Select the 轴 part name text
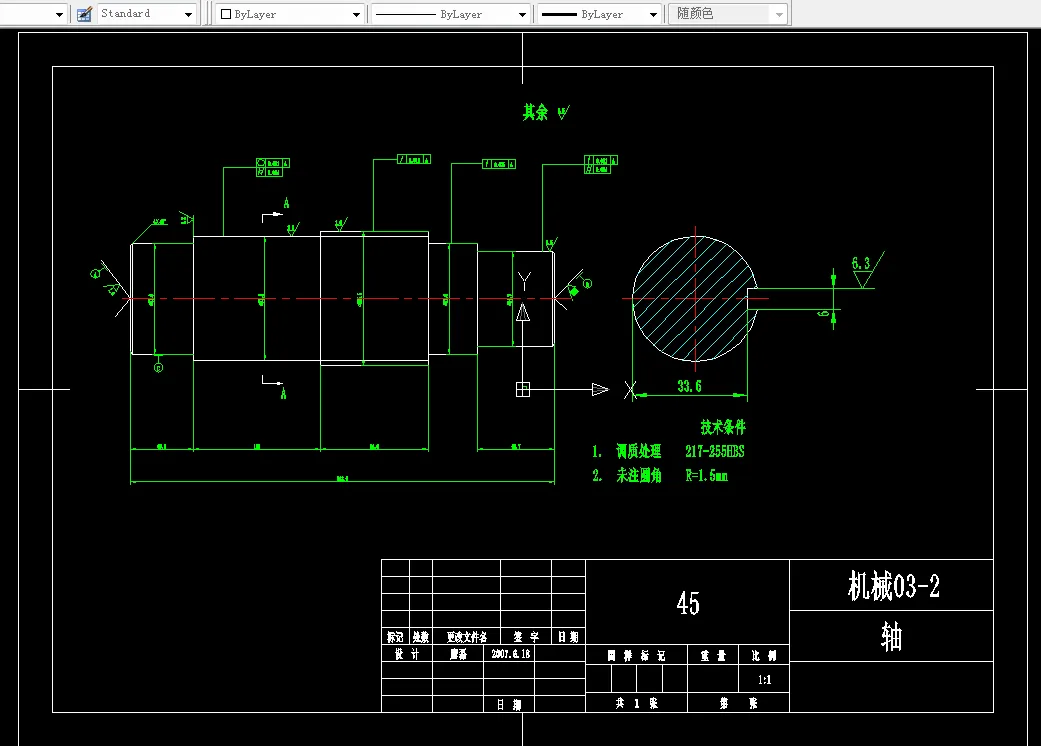This screenshot has height=746, width=1041. tap(892, 636)
